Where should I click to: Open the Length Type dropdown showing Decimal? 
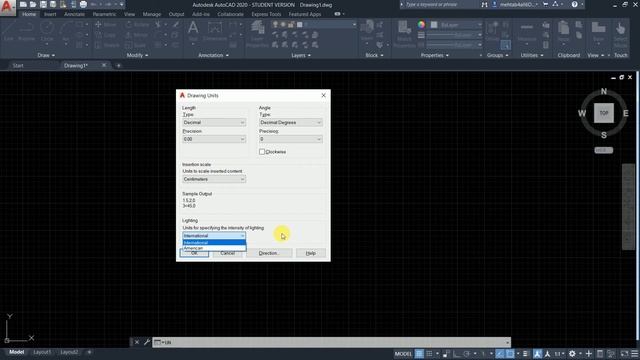click(x=214, y=122)
